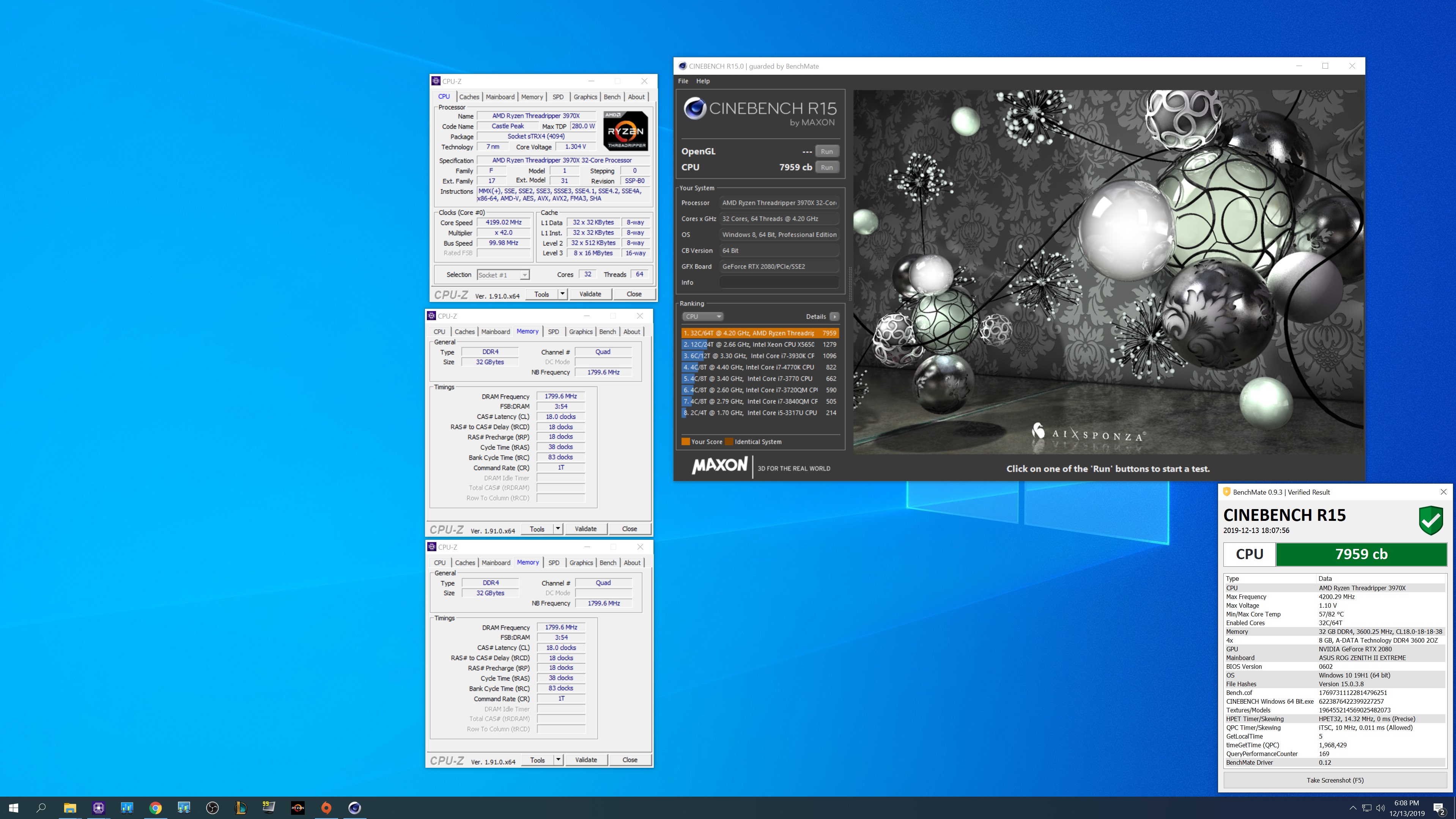Viewport: 1456px width, 819px height.
Task: Open the monitor icon labeled 99
Action: coord(269,808)
